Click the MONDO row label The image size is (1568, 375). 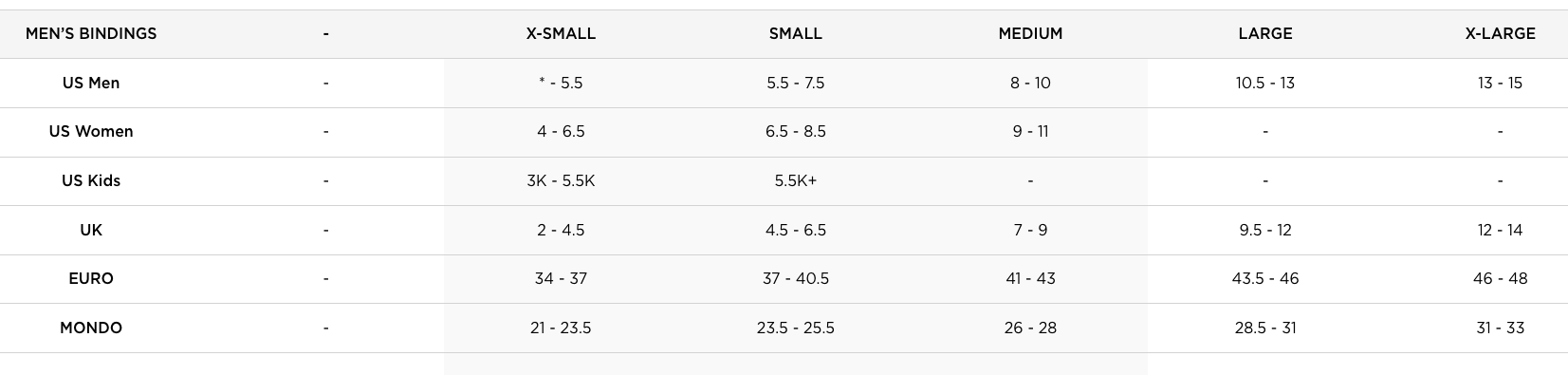click(91, 328)
